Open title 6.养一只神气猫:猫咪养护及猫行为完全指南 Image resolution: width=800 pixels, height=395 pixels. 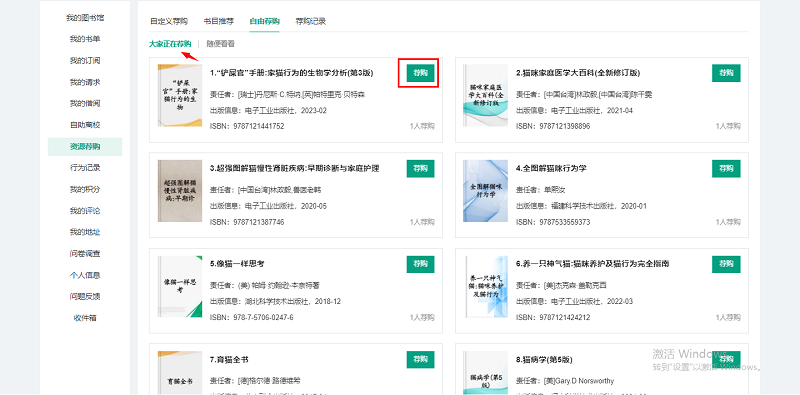(592, 264)
